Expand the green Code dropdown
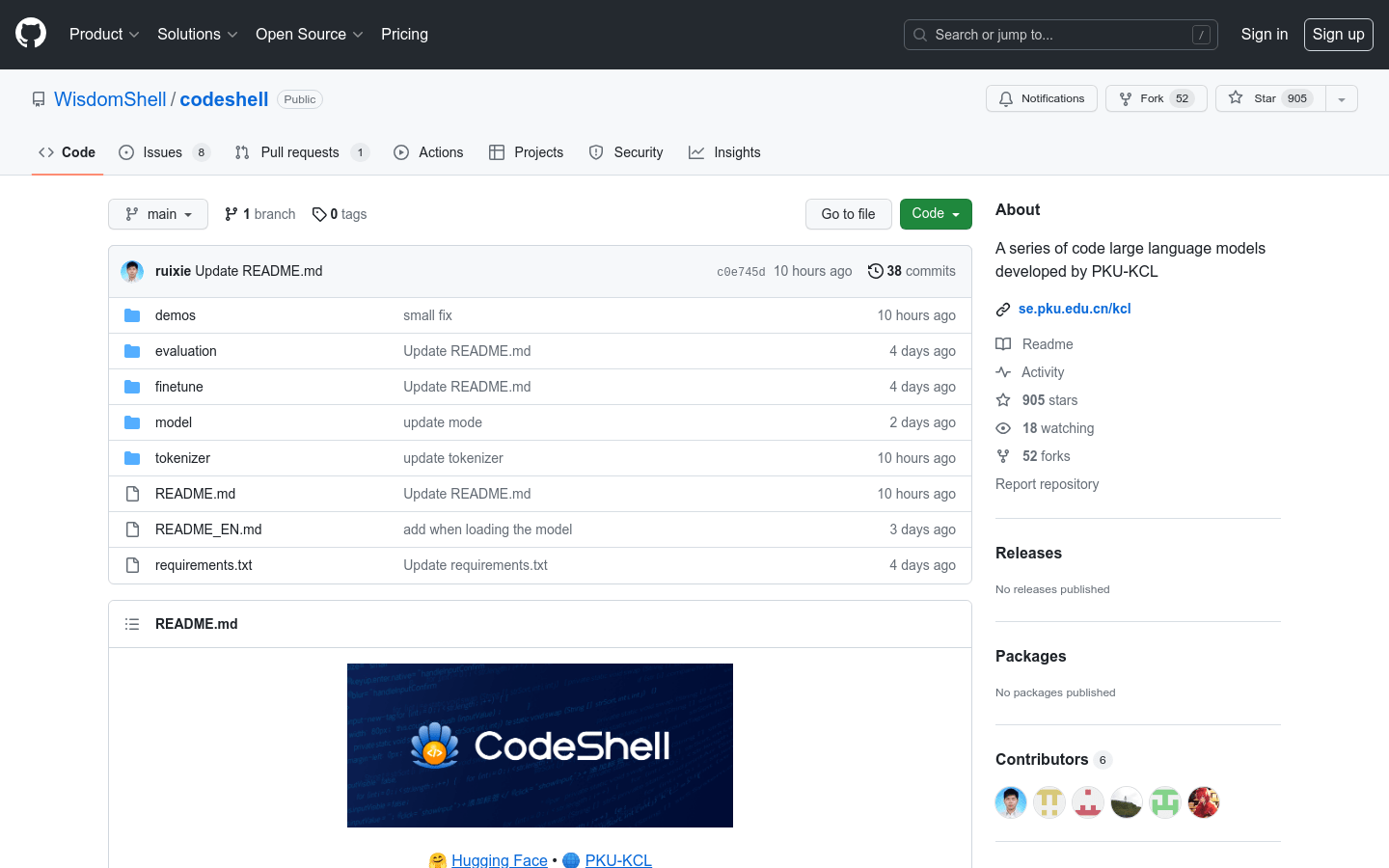 pos(935,213)
